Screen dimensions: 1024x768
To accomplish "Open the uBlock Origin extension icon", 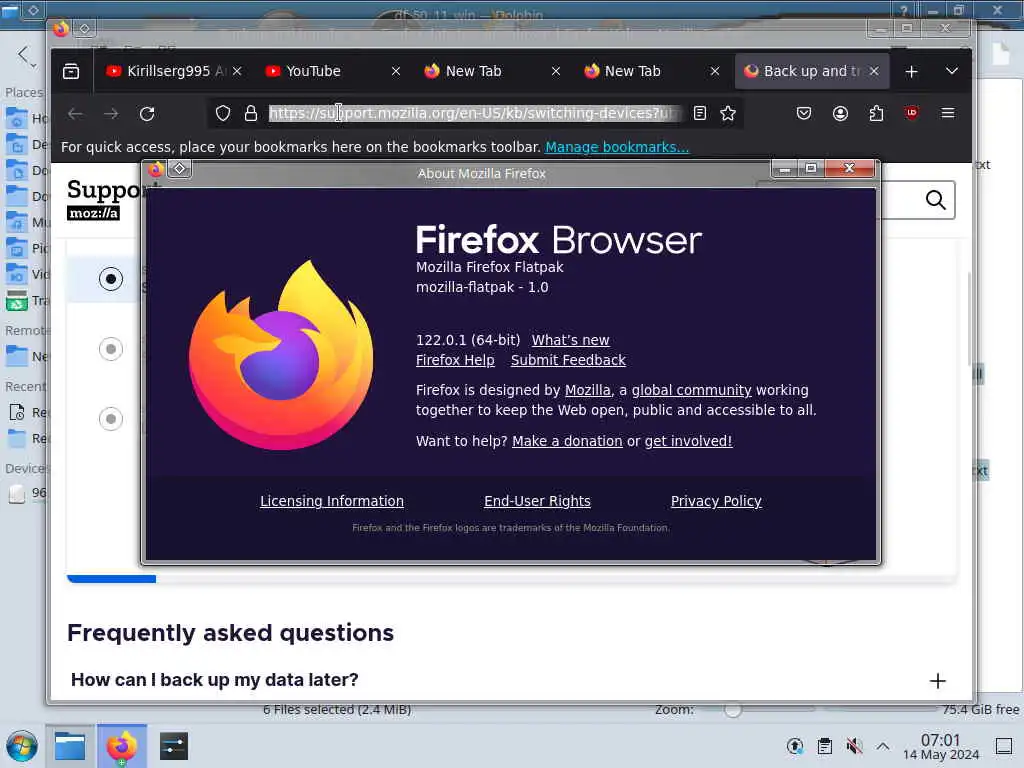I will pos(912,114).
